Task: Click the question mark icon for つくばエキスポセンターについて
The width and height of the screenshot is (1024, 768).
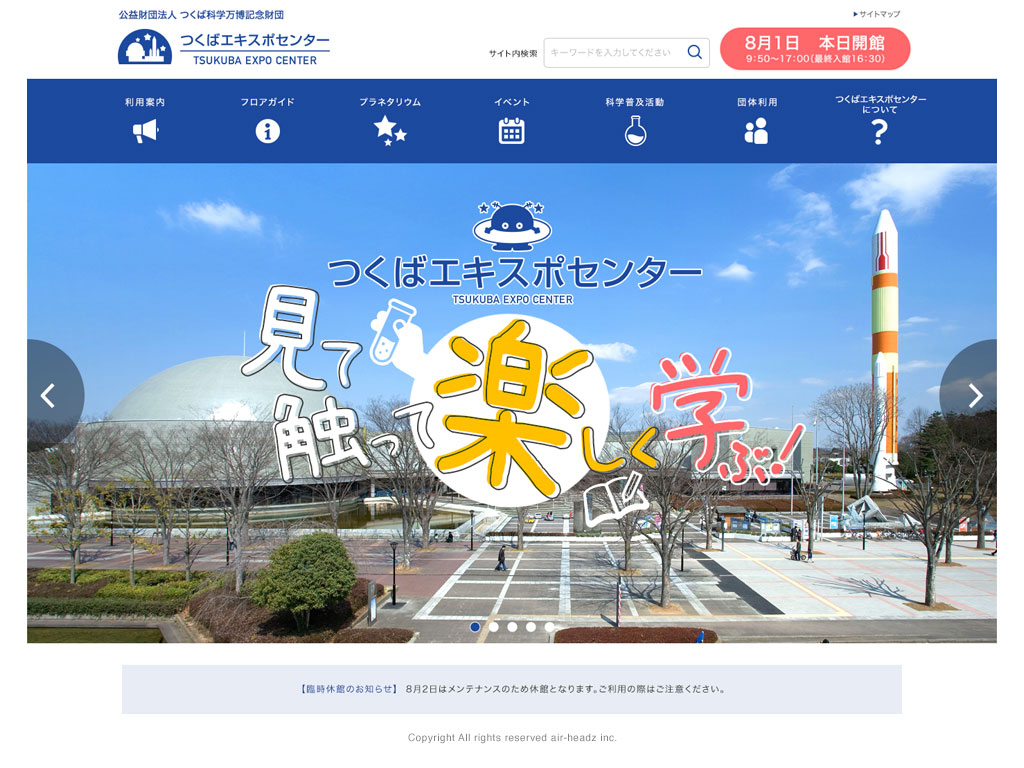Action: pyautogui.click(x=880, y=133)
